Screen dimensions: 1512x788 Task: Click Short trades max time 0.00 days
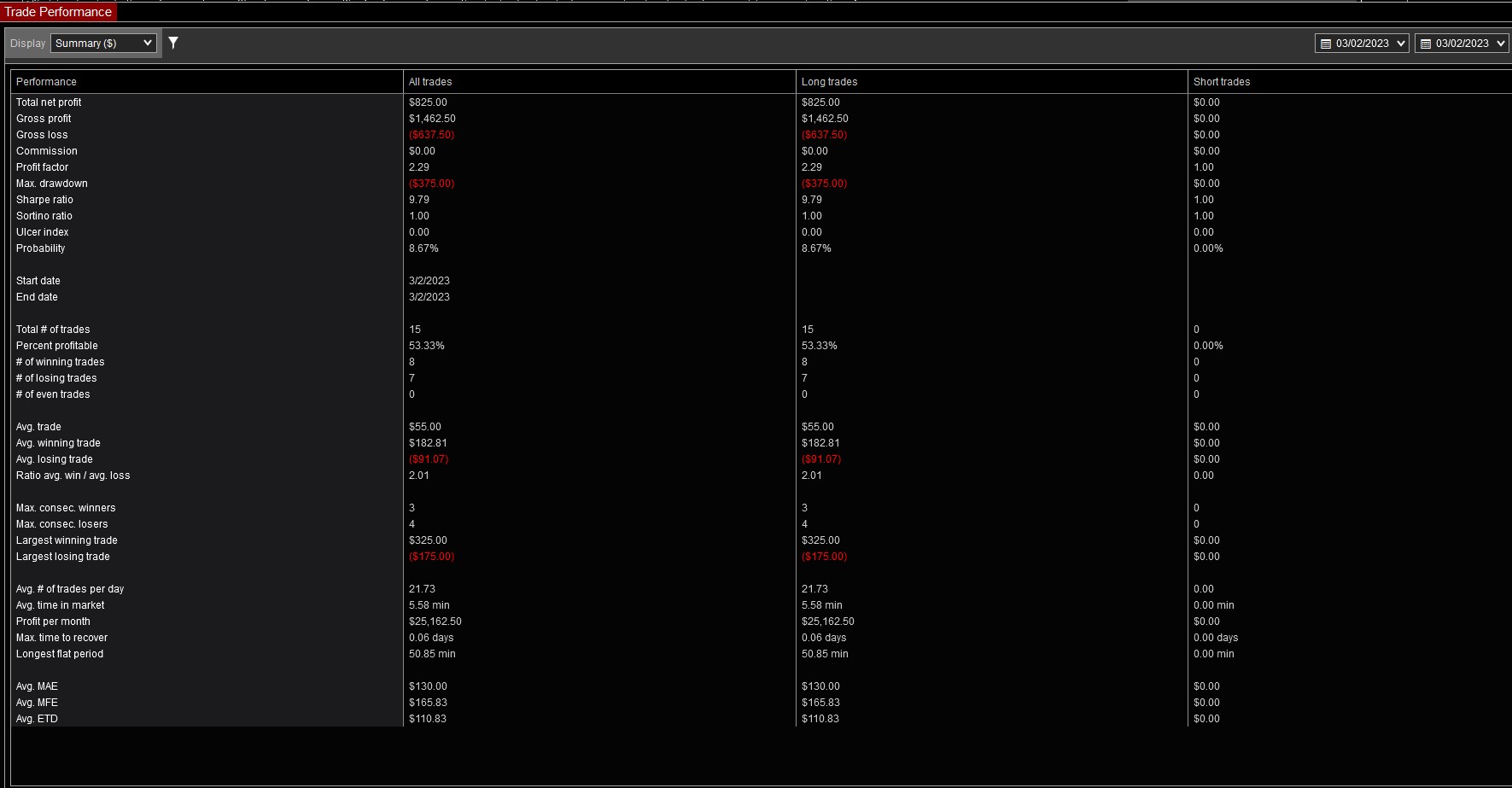[x=1216, y=638]
